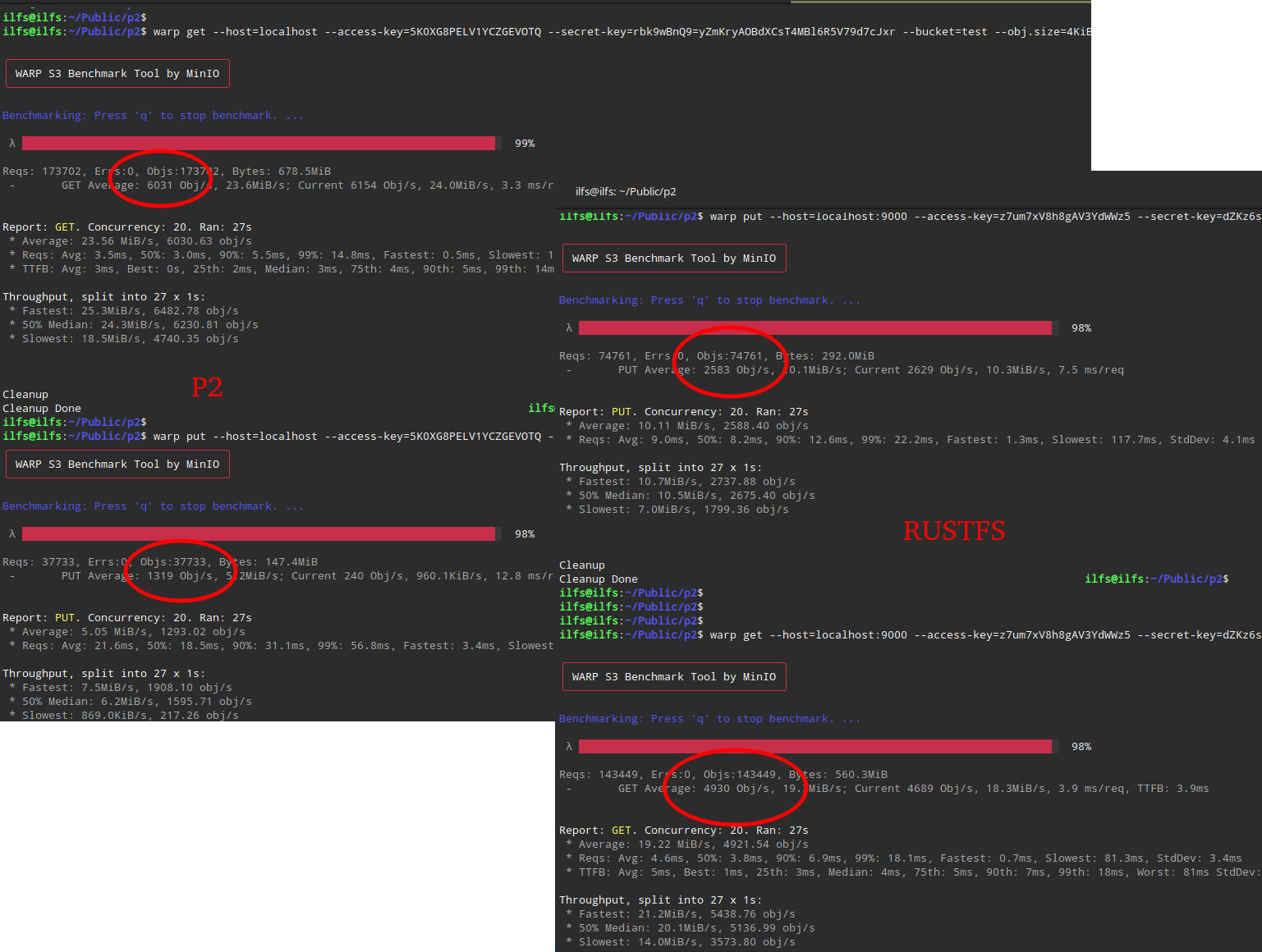This screenshot has width=1262, height=952.
Task: Click the lambda symbol in the RUSTFS PUT benchmark
Action: click(568, 327)
